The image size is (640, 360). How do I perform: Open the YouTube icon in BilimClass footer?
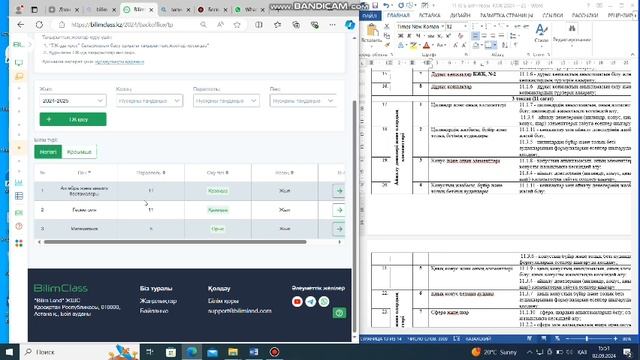coord(297,302)
